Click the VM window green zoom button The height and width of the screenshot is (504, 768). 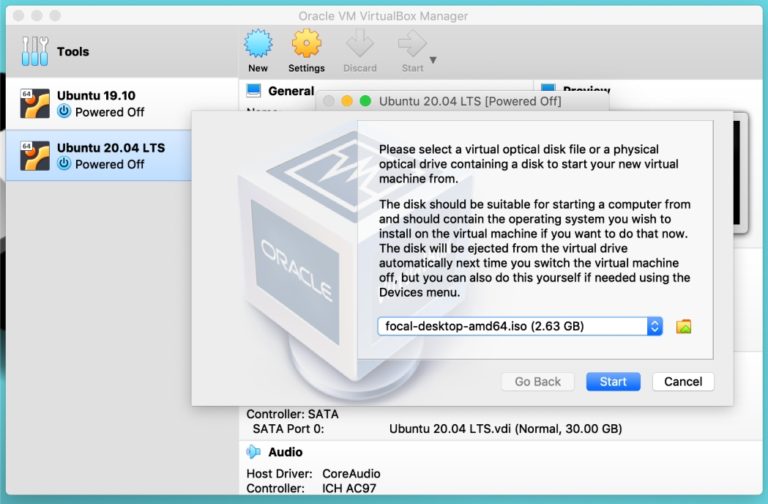pos(365,101)
